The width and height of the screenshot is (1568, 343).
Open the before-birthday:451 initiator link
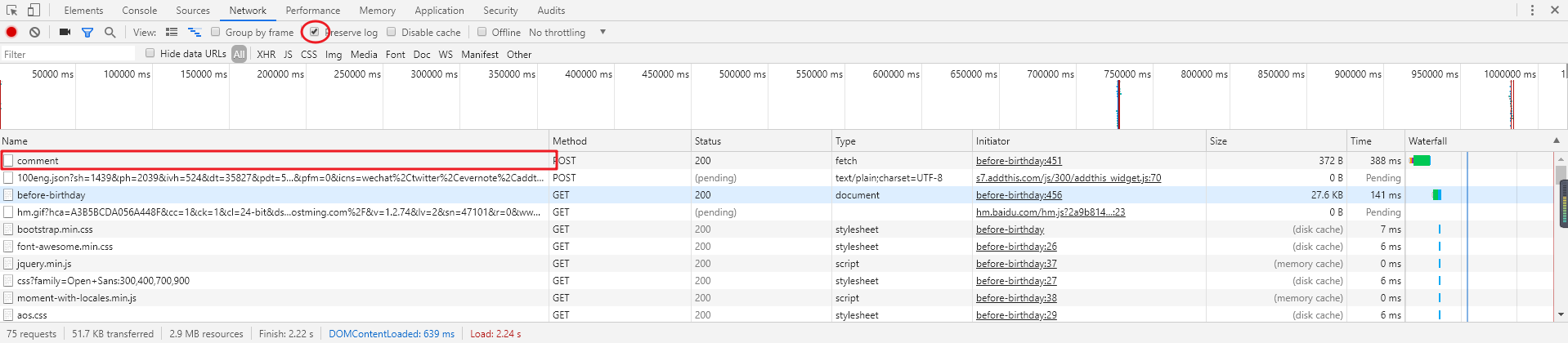pos(1019,161)
